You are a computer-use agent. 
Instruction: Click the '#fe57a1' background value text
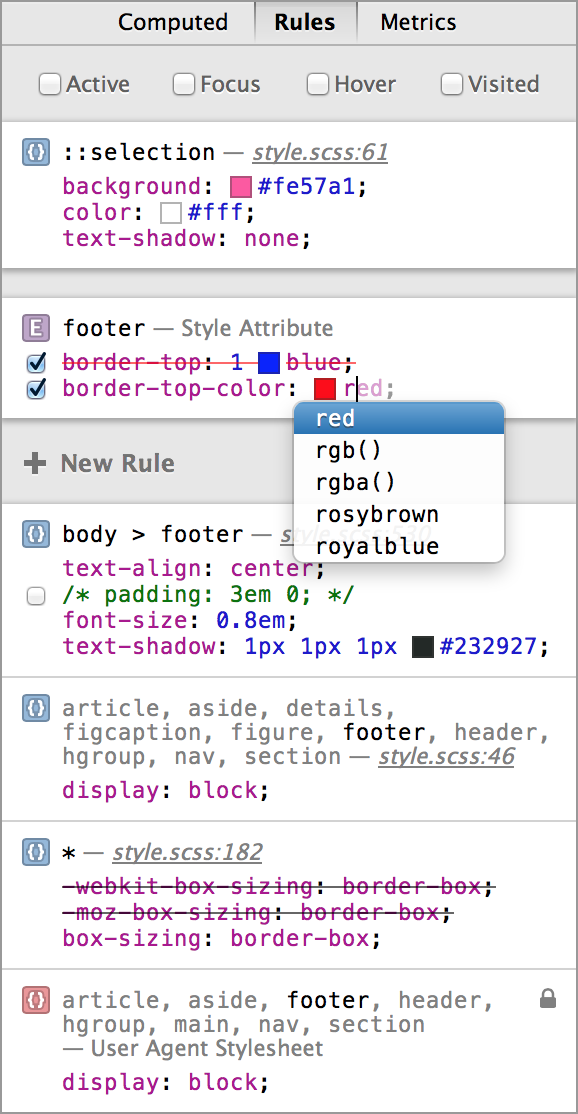pyautogui.click(x=307, y=188)
